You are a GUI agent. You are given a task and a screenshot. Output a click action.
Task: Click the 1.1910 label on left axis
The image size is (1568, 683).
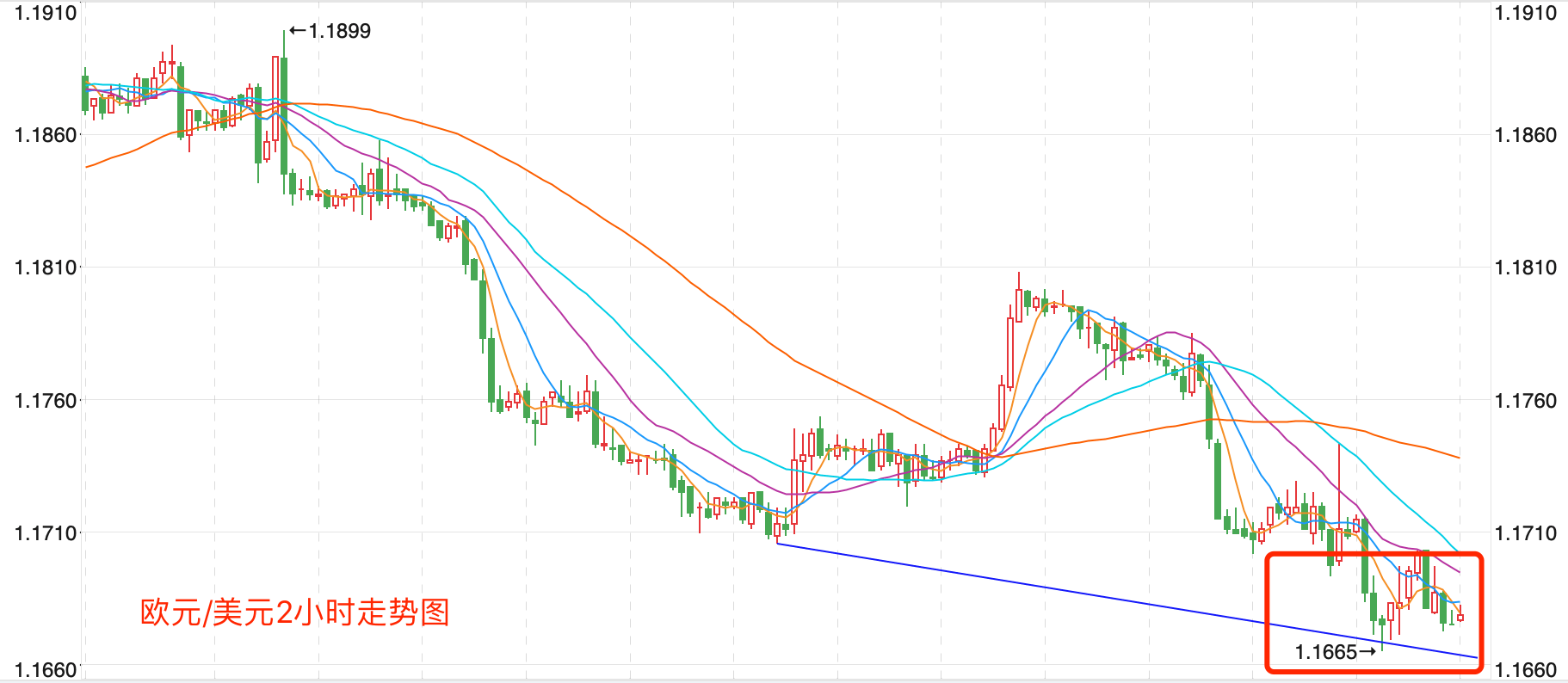[46, 13]
